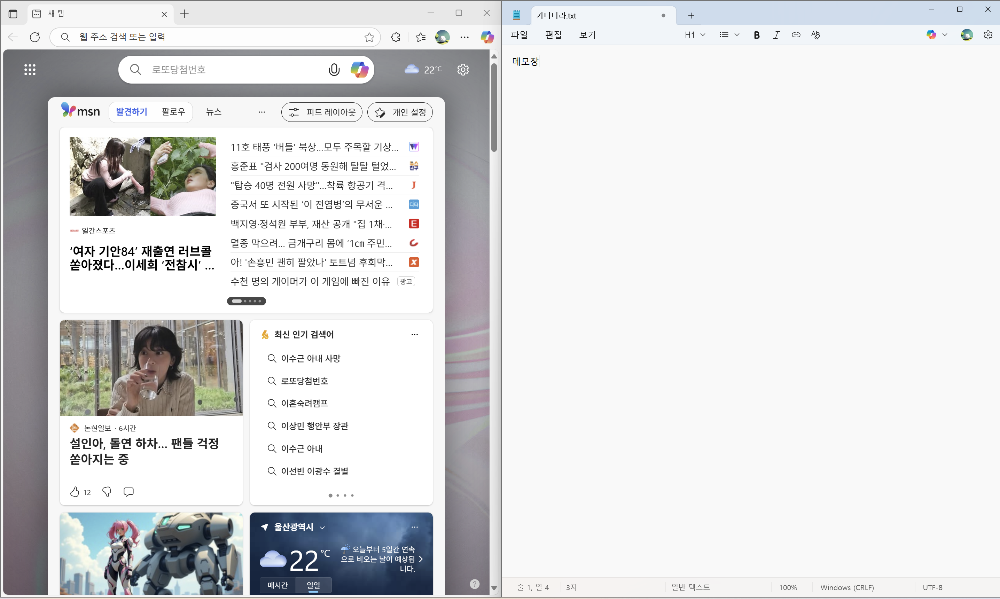
Task: Toggle Italic formatting in Notepad
Action: 776,34
